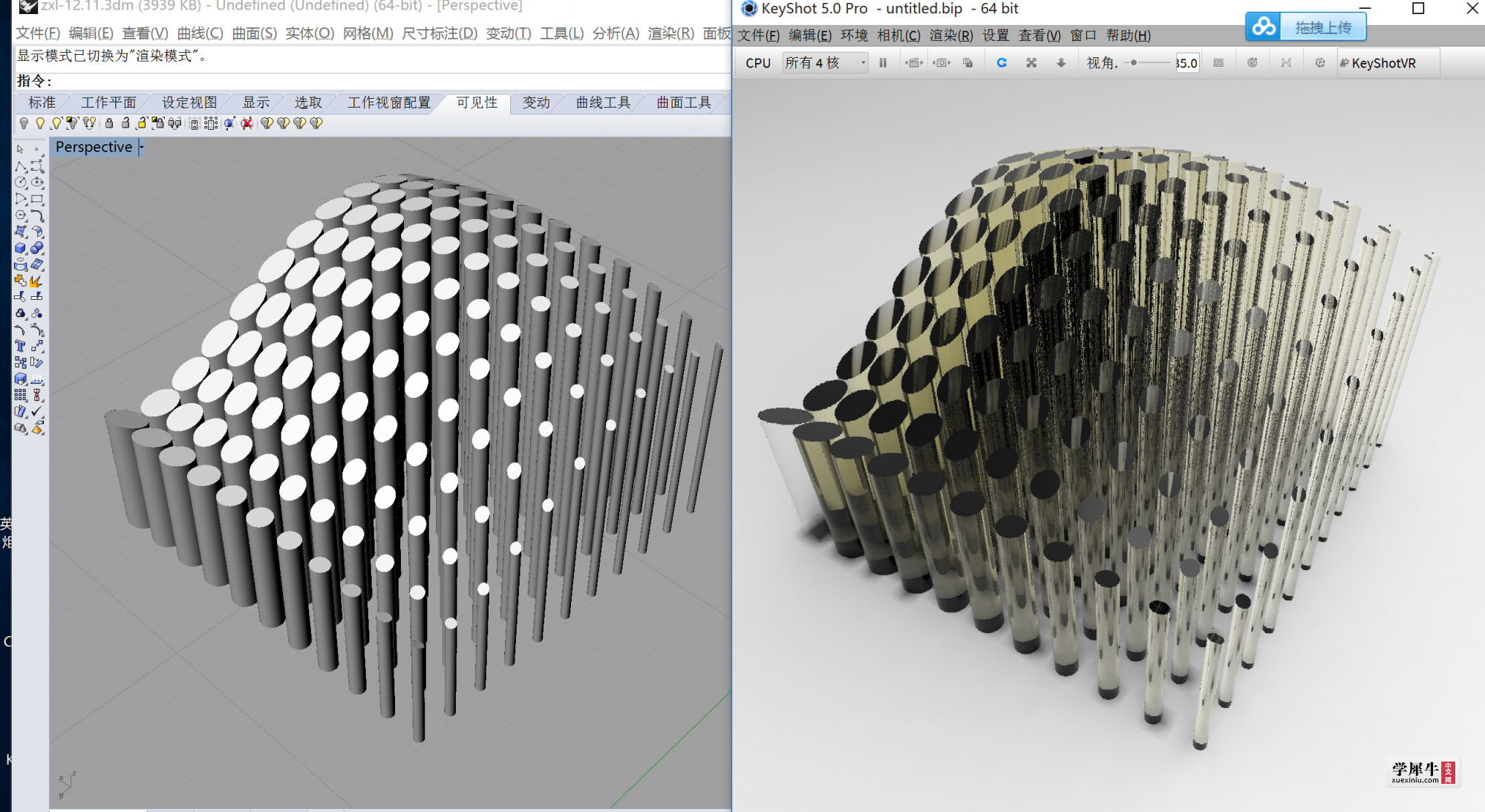Switch to the 曲面工具 toolbar tab
1485x812 pixels.
tap(684, 103)
